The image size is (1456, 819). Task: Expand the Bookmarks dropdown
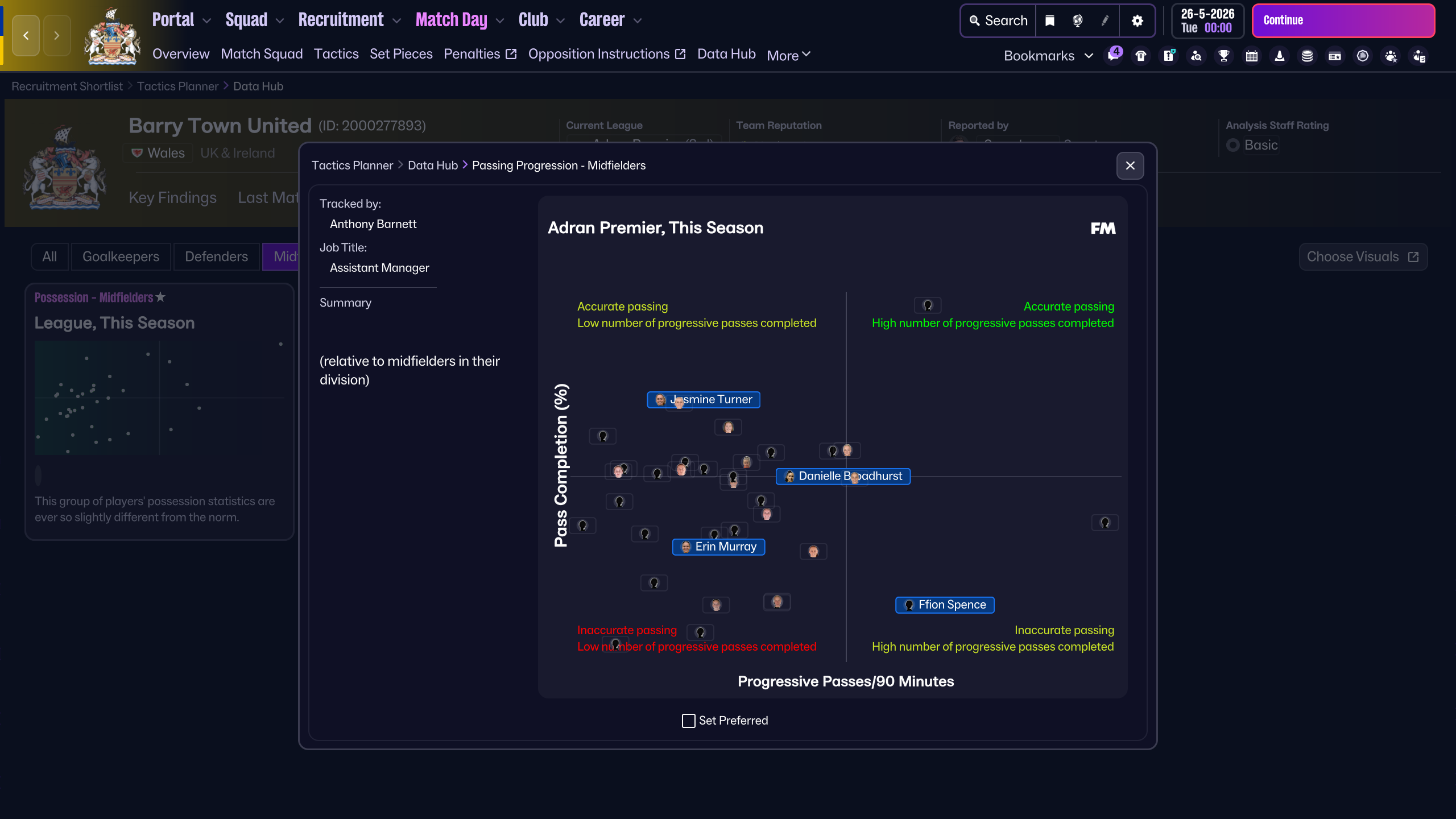point(1048,56)
